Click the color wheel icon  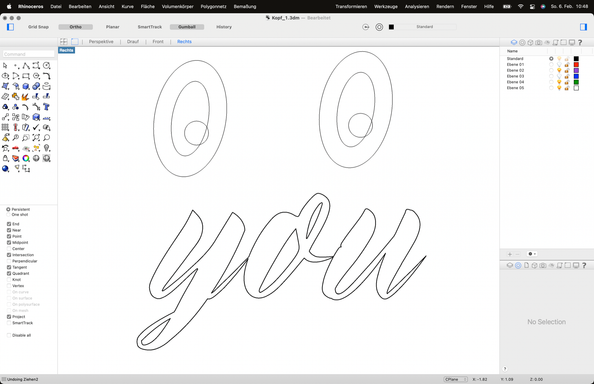pyautogui.click(x=26, y=158)
